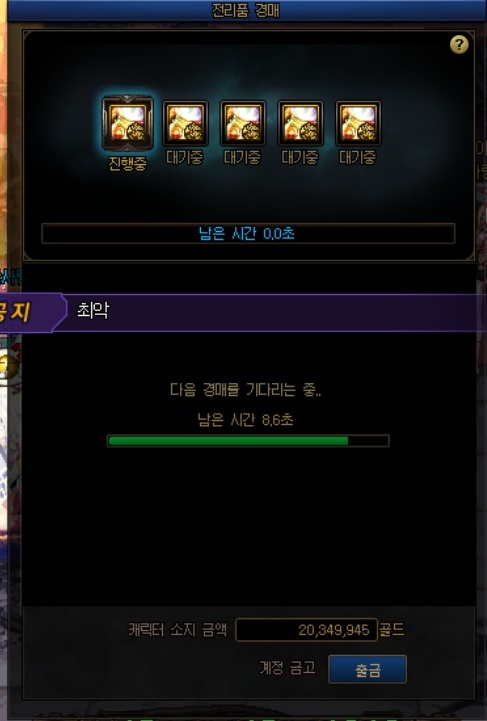Select the first 대기중 auction item
Screen dimensions: 487x721
(185, 123)
